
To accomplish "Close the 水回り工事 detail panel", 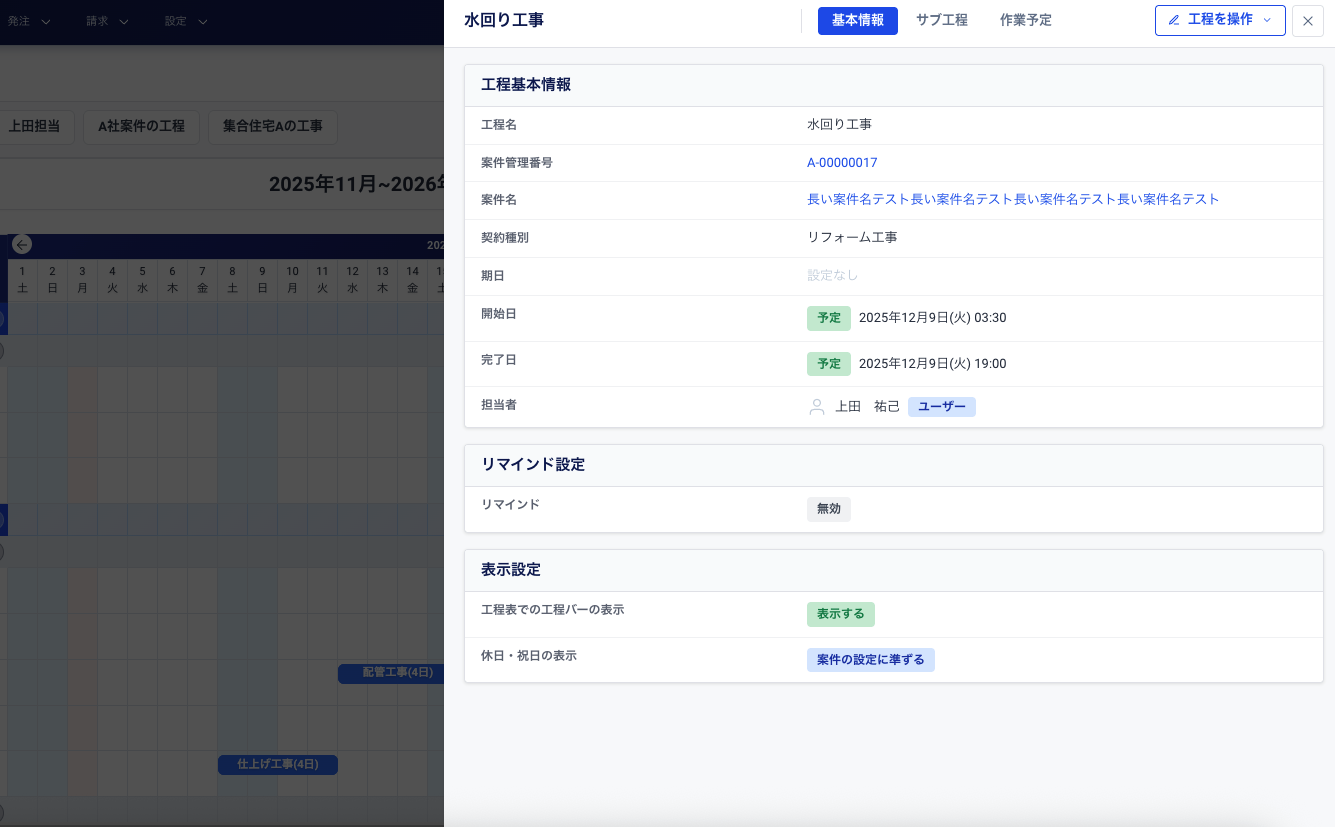I will click(x=1307, y=21).
